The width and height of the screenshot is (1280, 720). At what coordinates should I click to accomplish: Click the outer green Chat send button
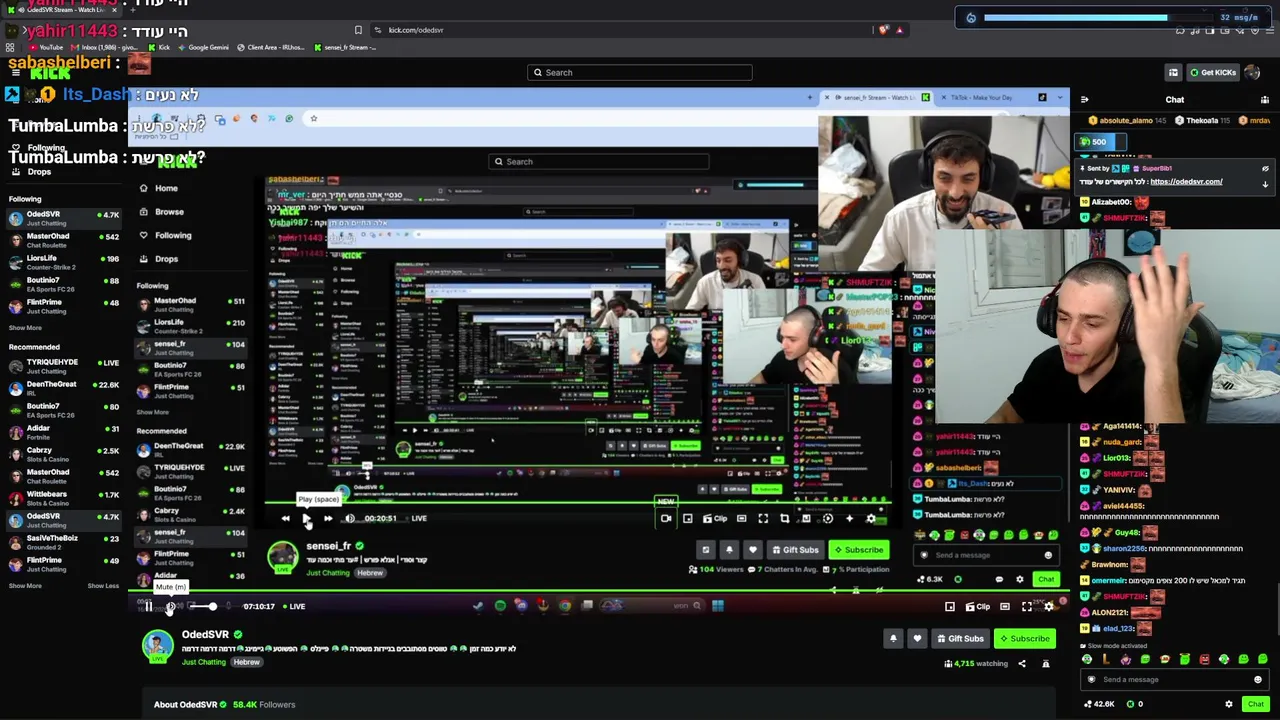[1256, 704]
